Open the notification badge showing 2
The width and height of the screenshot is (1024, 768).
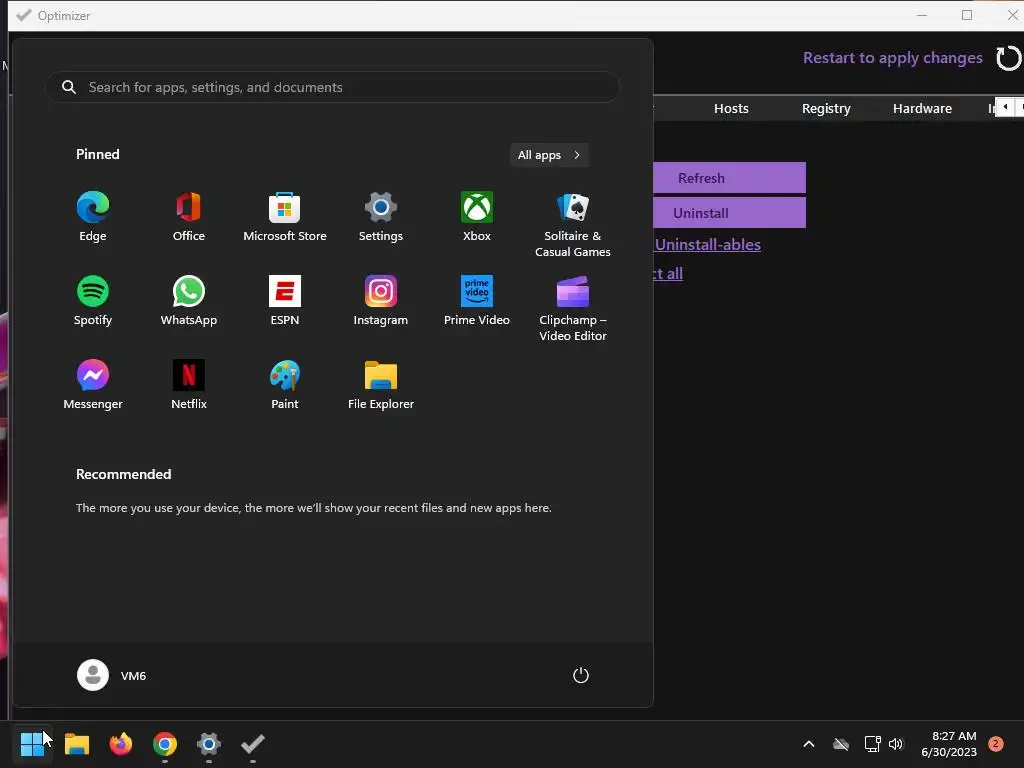996,744
